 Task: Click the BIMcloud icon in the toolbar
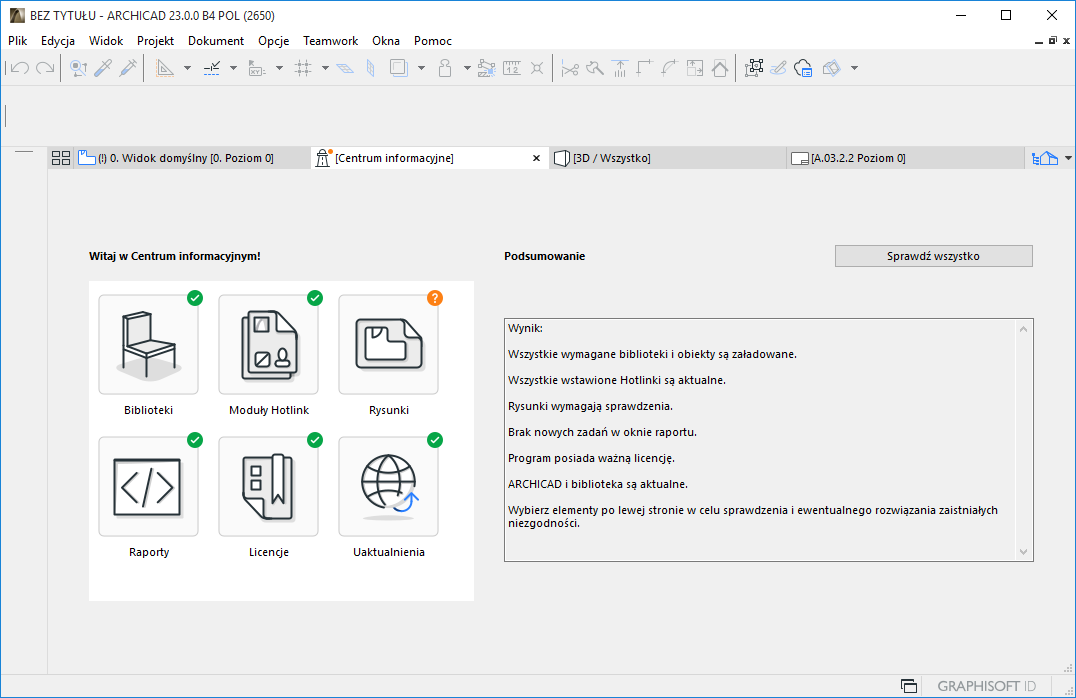[x=802, y=68]
